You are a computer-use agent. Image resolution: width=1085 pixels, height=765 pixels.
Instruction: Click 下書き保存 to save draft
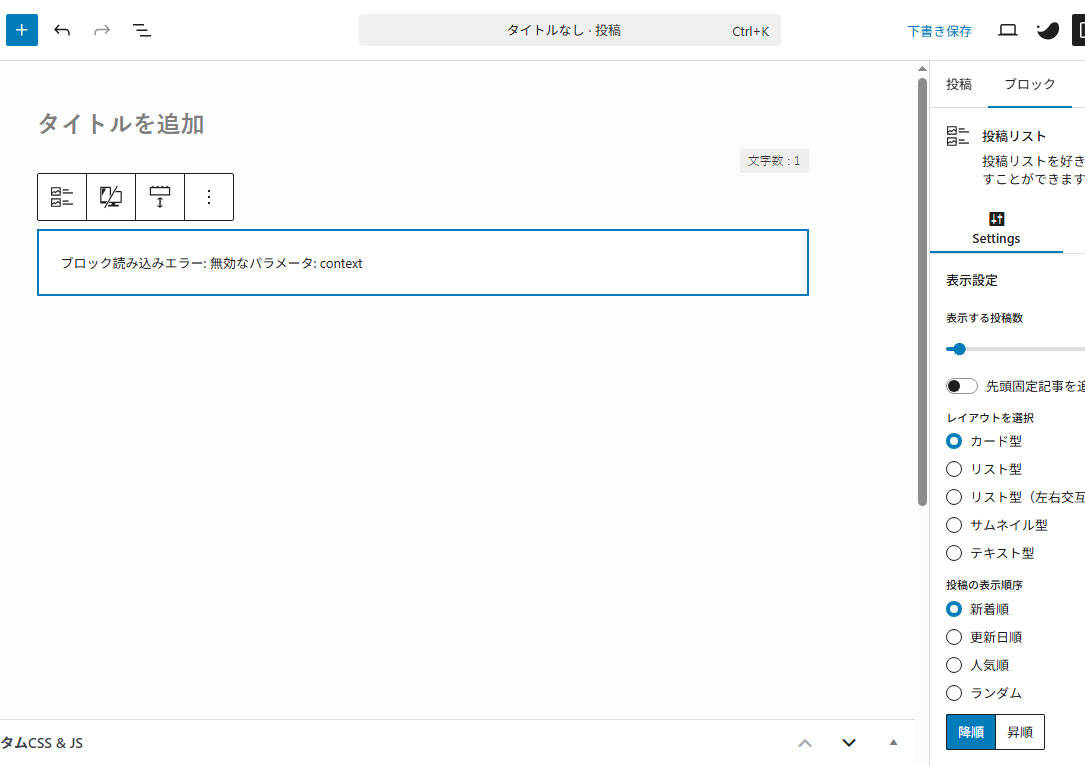click(939, 31)
